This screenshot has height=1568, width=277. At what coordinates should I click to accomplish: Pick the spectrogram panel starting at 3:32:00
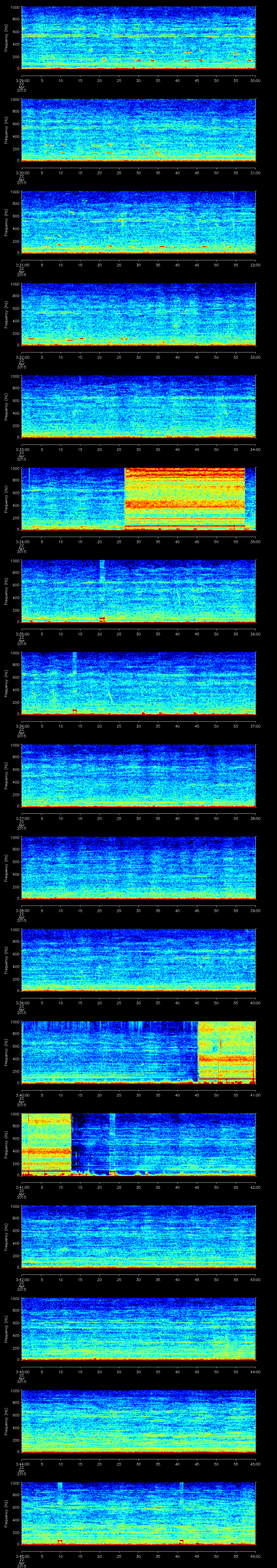pyautogui.click(x=138, y=314)
